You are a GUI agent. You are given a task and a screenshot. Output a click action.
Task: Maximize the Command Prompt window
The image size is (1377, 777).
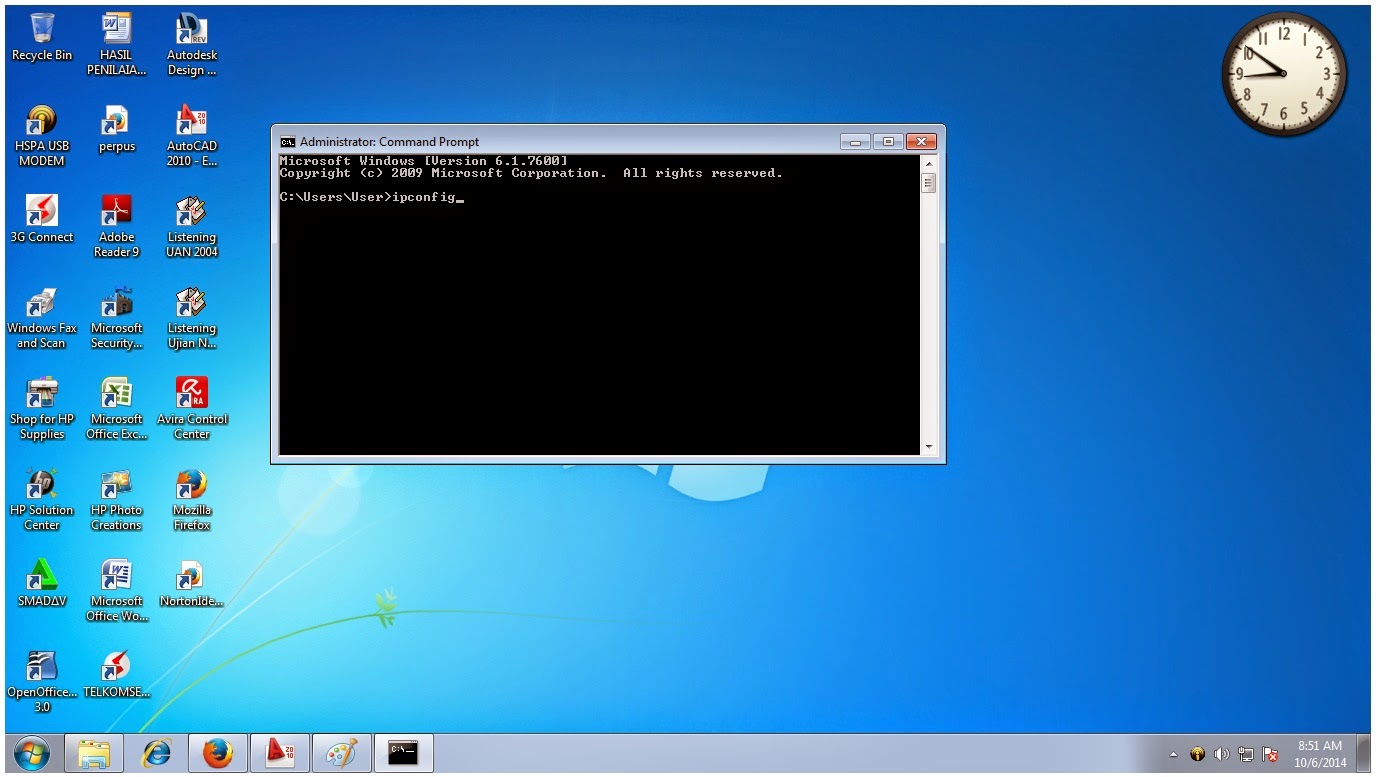[887, 141]
